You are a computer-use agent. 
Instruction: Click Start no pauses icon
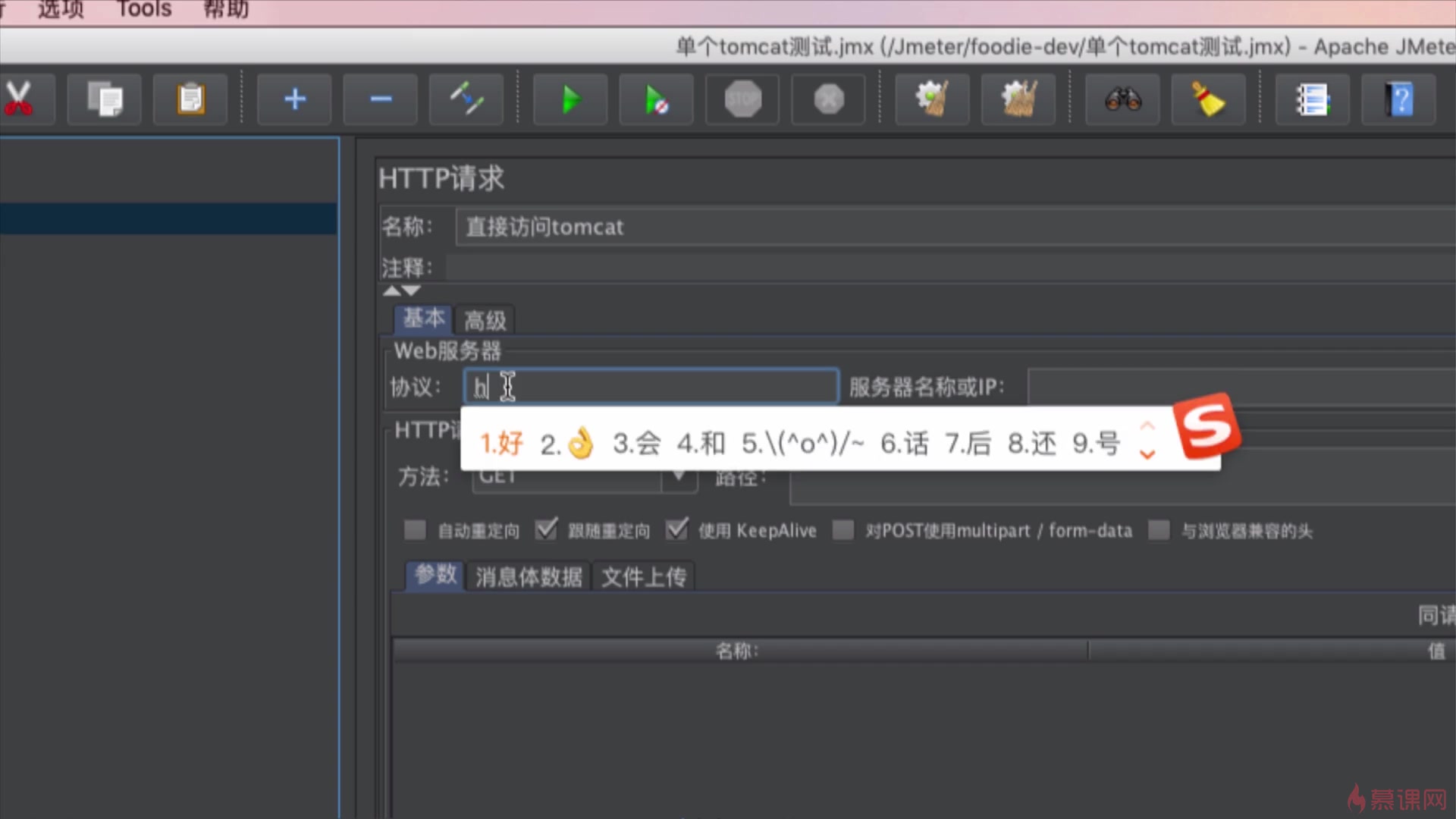(656, 99)
